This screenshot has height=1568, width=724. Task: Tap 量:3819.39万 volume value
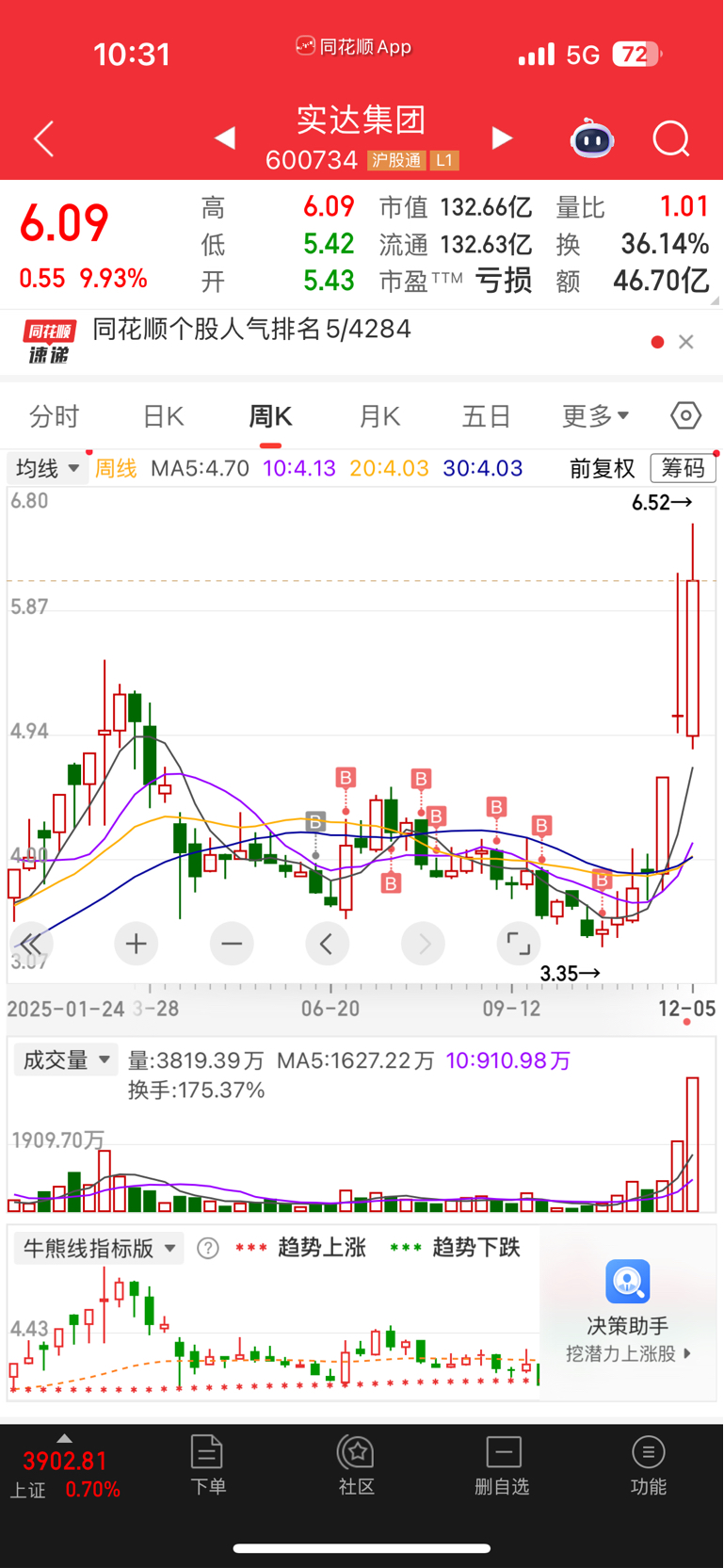(x=196, y=1060)
